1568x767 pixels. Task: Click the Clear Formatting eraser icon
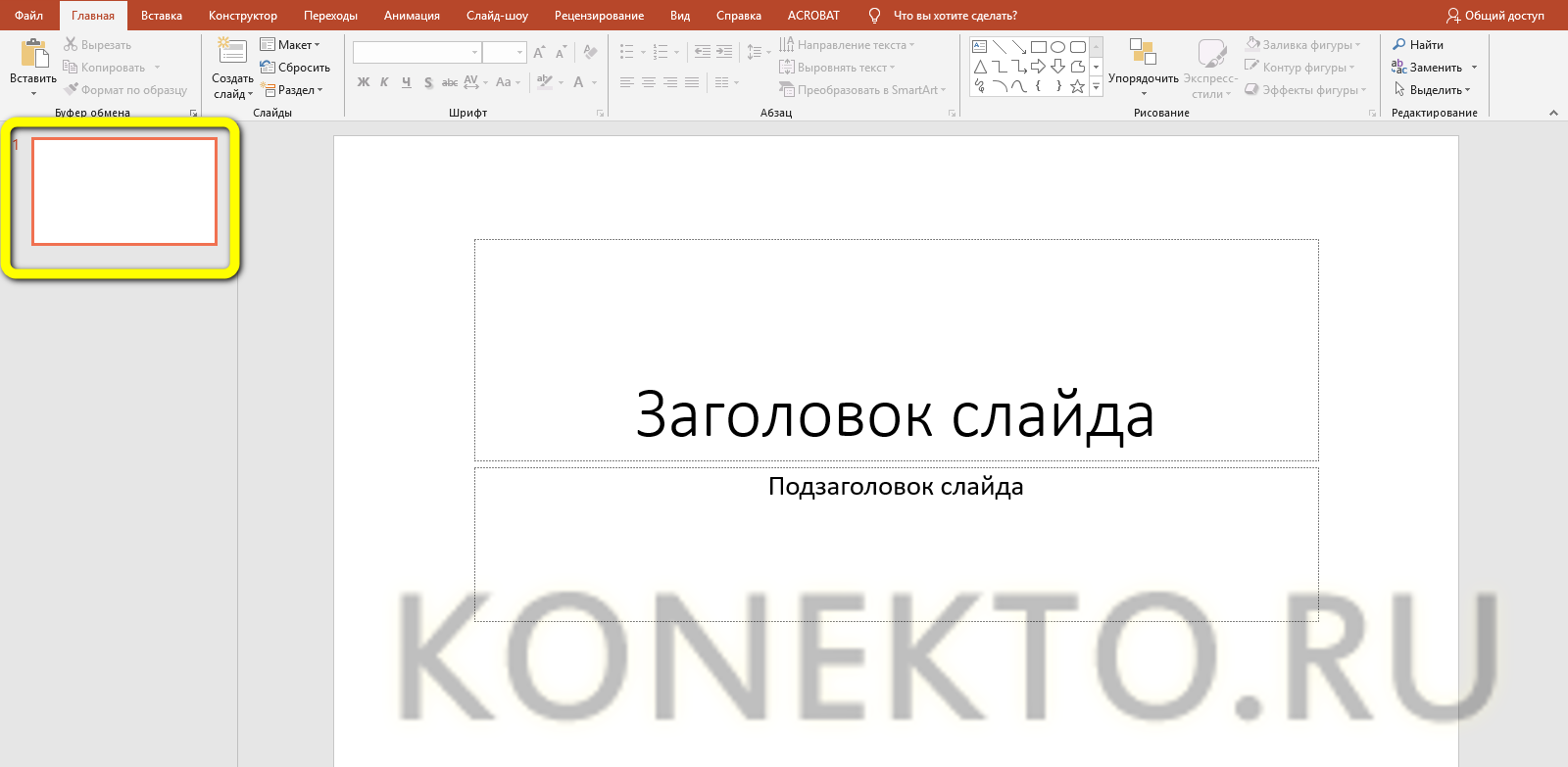point(590,53)
